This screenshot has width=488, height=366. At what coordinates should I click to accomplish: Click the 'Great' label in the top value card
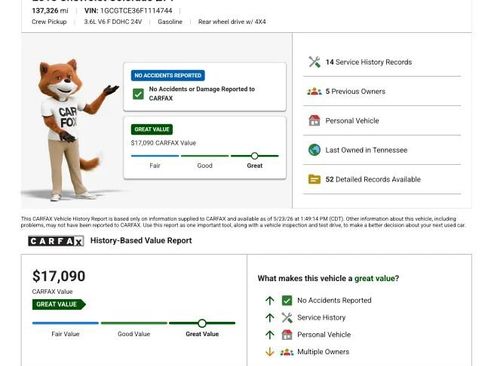pos(255,166)
